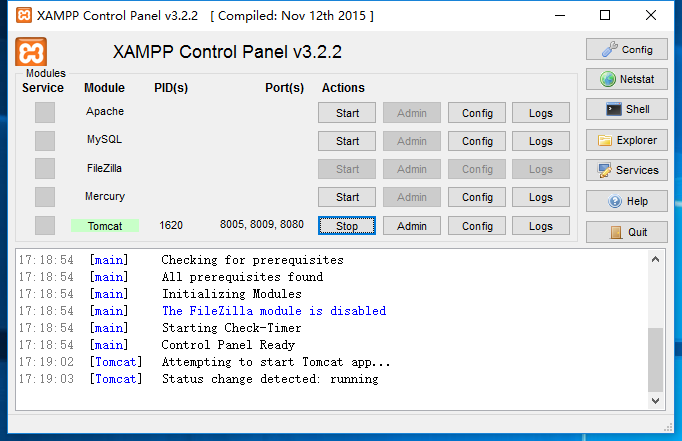
Task: Click the greyed Mercury Admin button
Action: tap(411, 197)
